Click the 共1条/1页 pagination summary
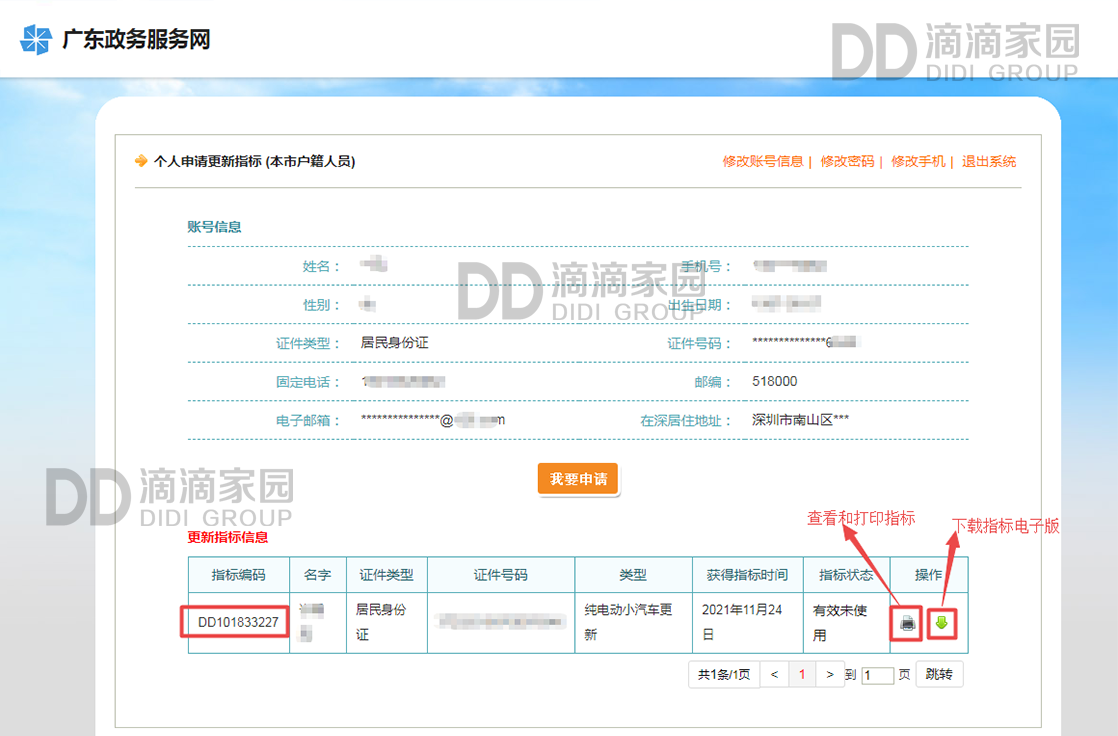 724,674
